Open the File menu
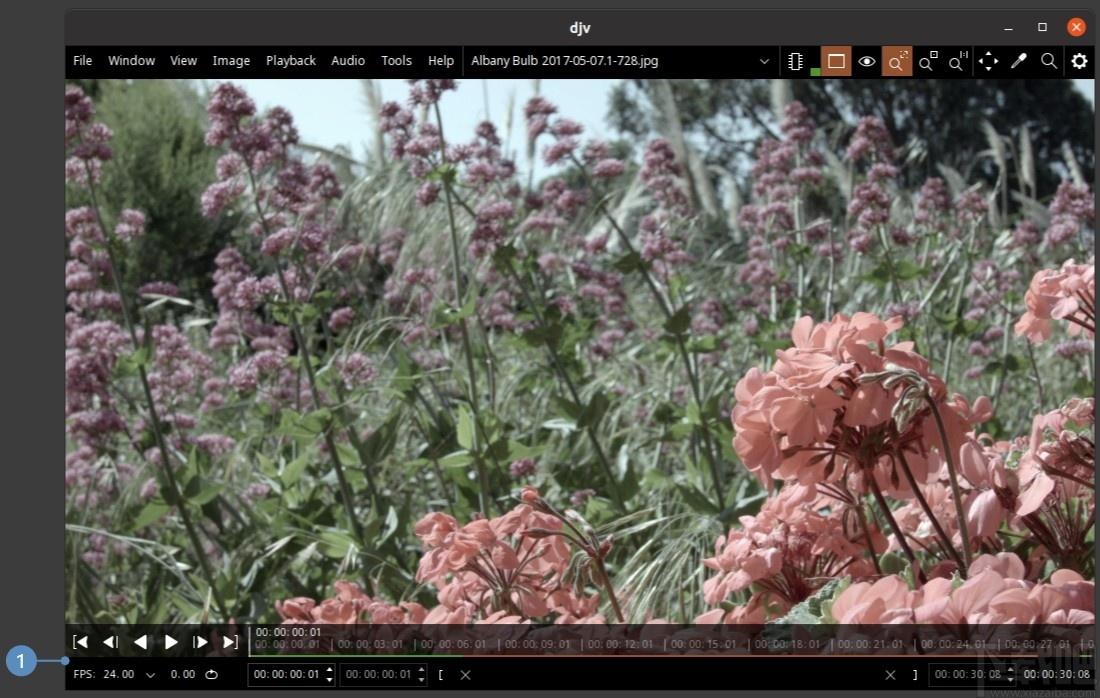The height and width of the screenshot is (698, 1100). 82,61
